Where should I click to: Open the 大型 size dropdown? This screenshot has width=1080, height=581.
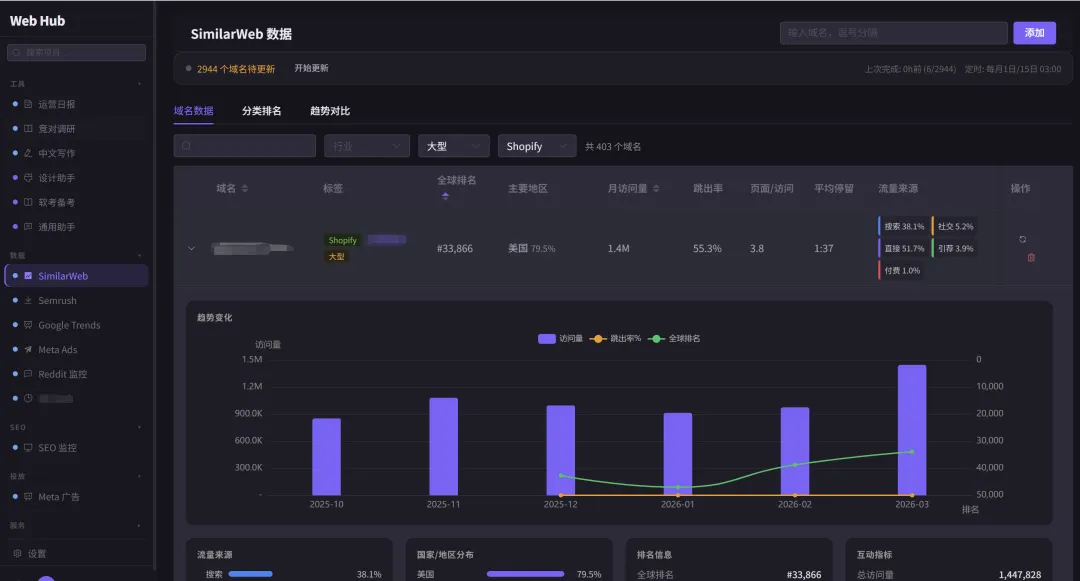pyautogui.click(x=454, y=146)
